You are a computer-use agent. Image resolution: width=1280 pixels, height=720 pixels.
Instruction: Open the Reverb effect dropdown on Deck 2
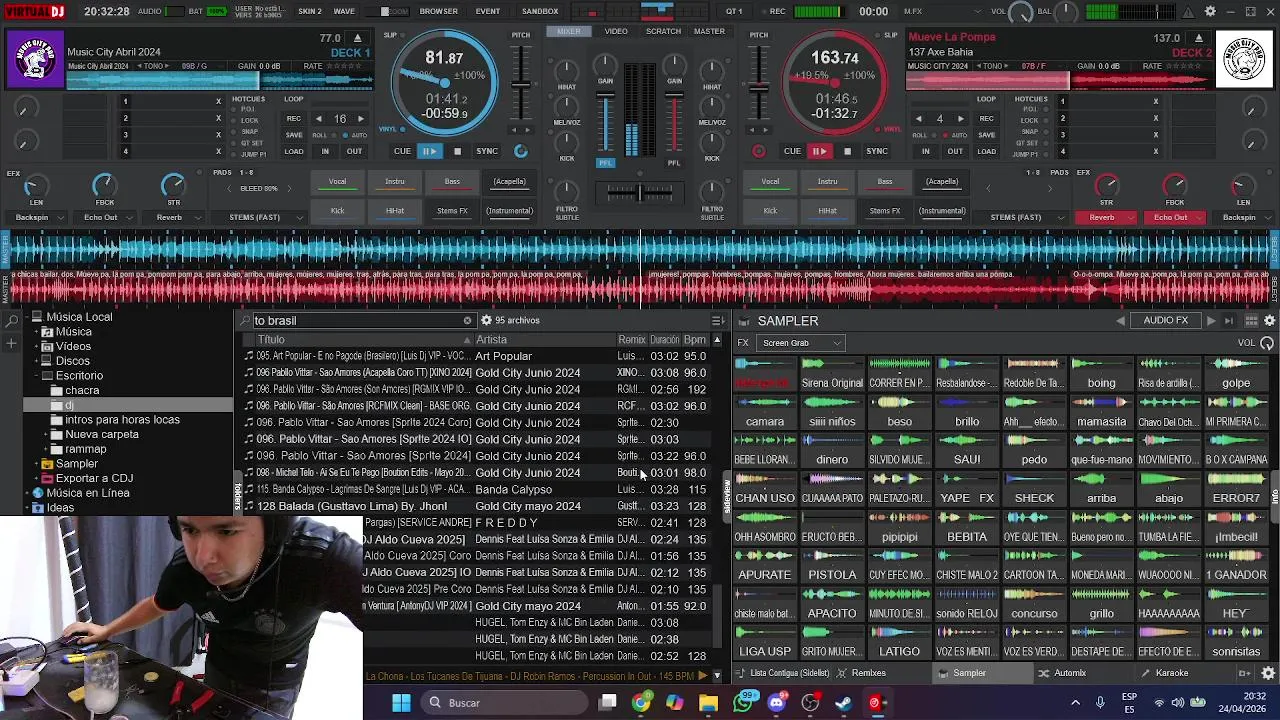click(1105, 217)
